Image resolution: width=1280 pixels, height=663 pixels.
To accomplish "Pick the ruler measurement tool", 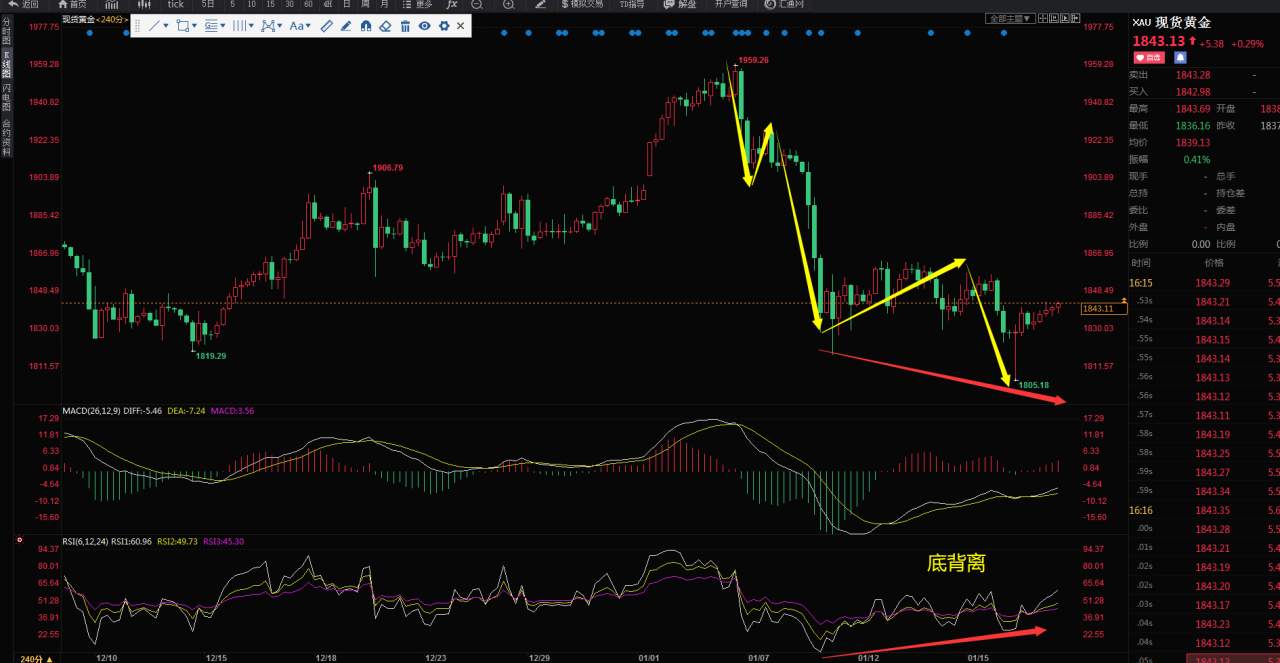I will pyautogui.click(x=326, y=26).
